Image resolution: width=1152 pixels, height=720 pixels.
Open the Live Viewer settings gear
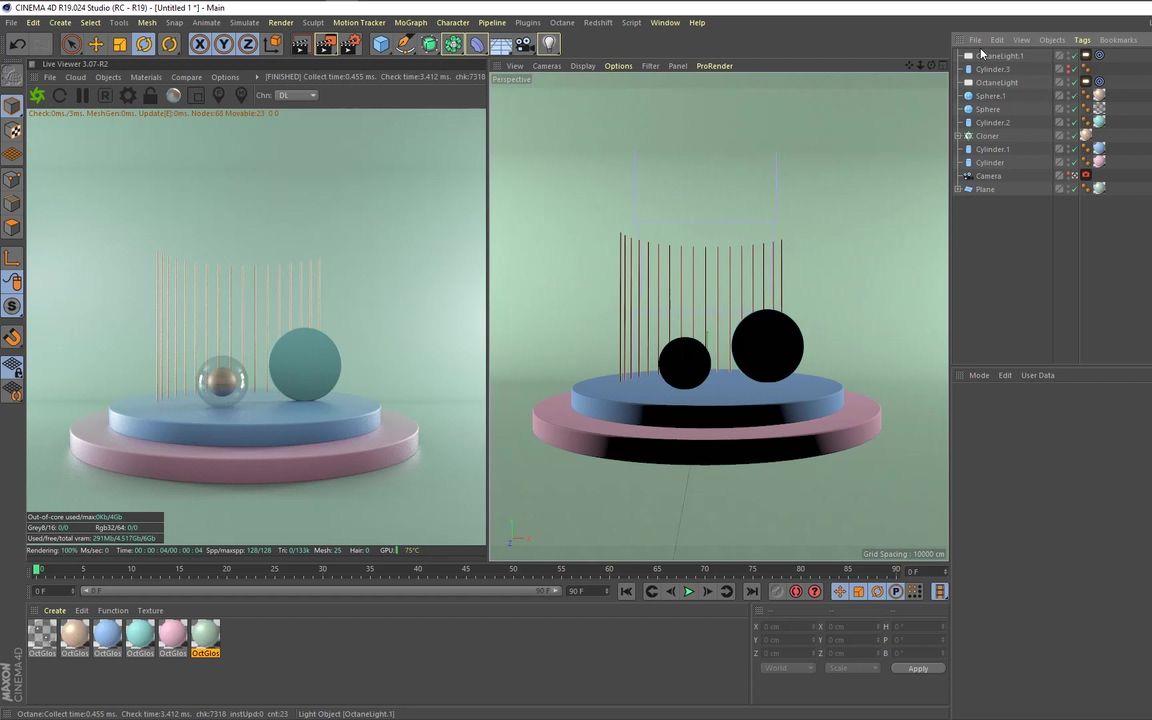click(129, 95)
